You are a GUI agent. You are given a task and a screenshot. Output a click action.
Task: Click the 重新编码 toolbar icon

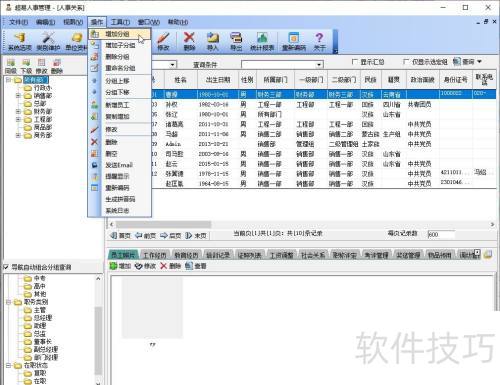(294, 42)
